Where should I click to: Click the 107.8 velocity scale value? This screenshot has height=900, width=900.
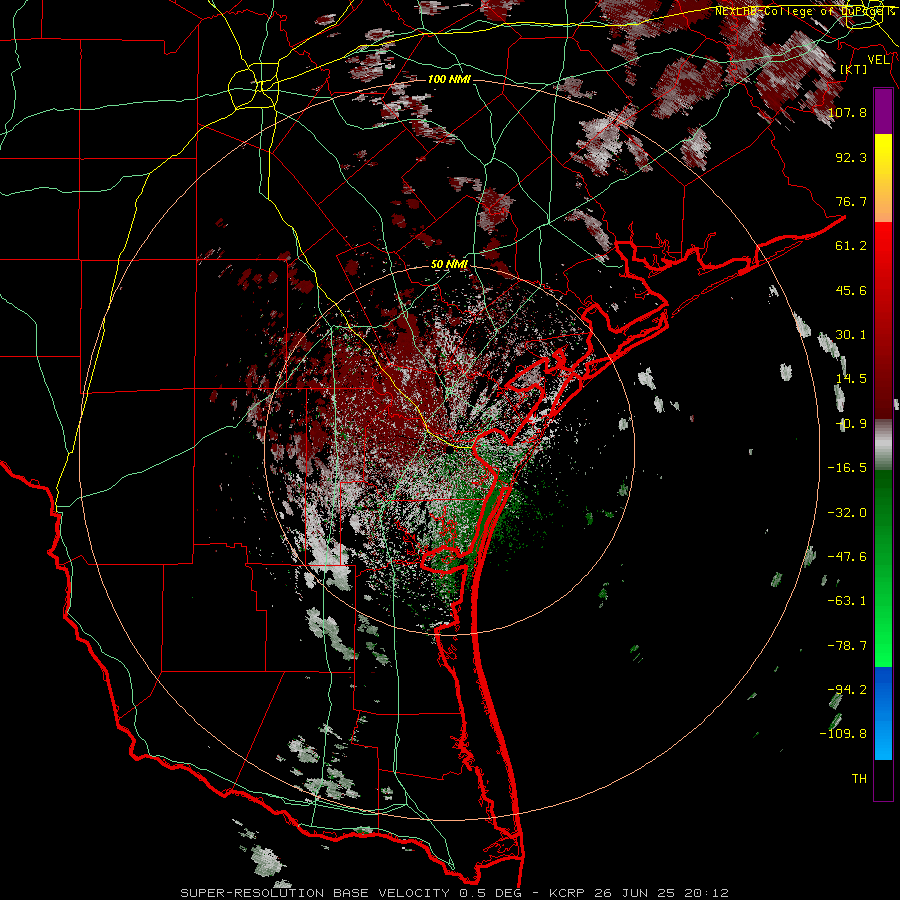point(847,112)
